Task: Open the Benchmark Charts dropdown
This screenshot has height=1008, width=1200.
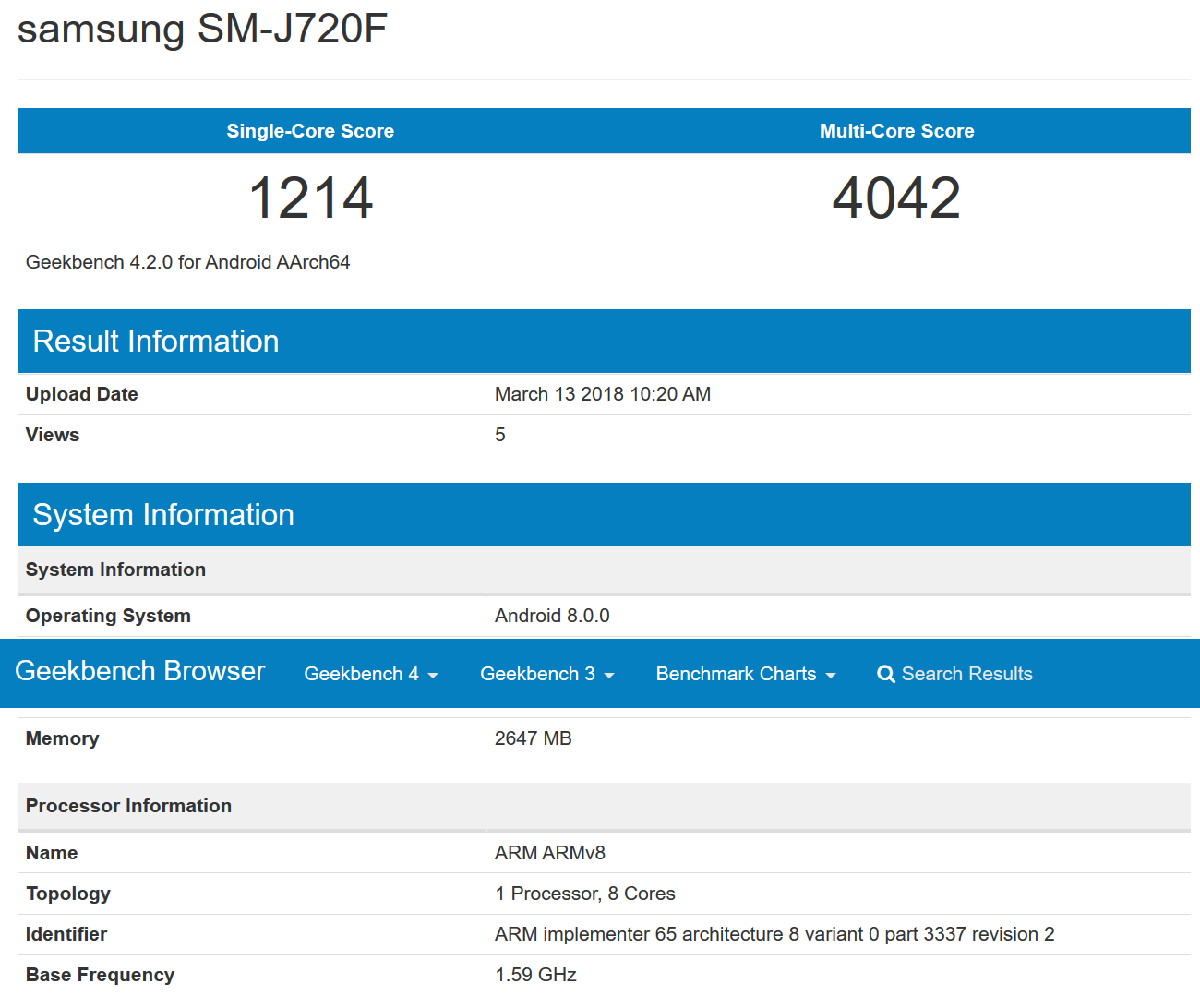Action: coord(745,674)
